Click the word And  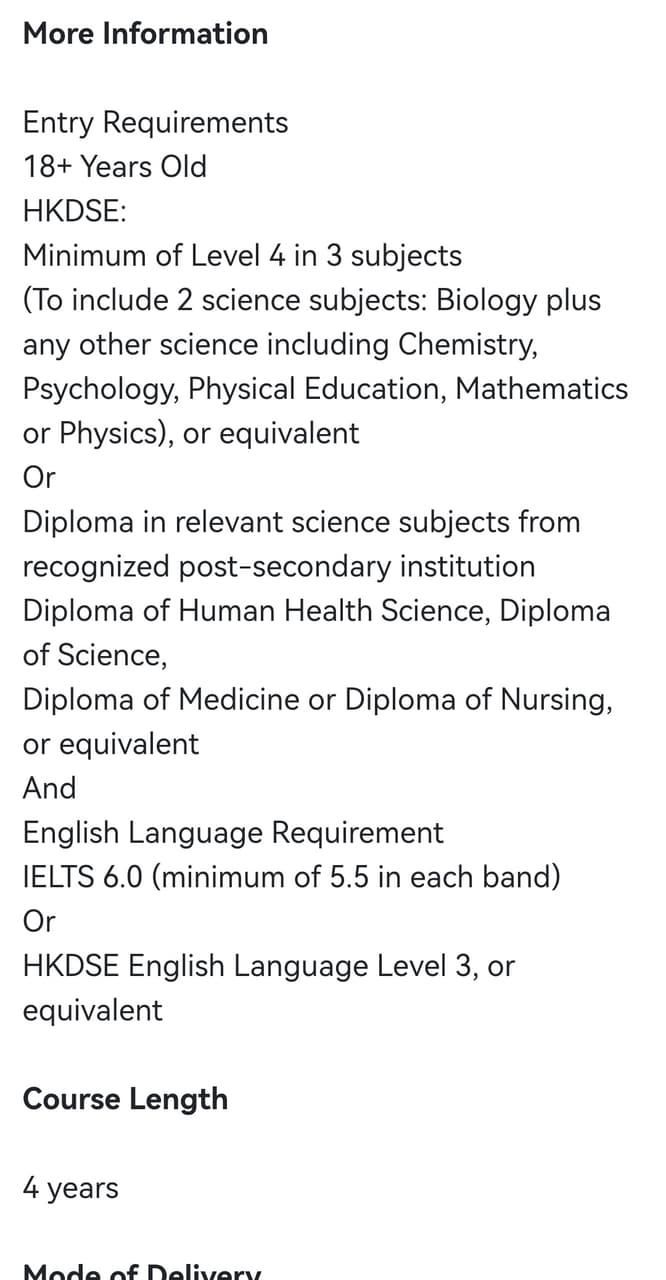click(49, 788)
